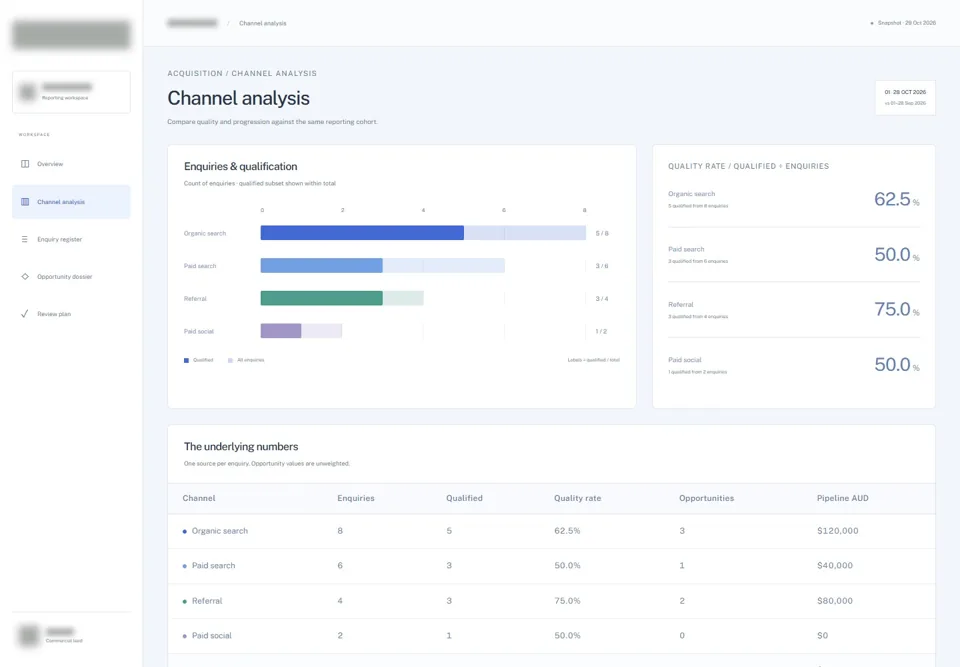
Task: Click the "1 / 2" chart label
Action: 601,331
